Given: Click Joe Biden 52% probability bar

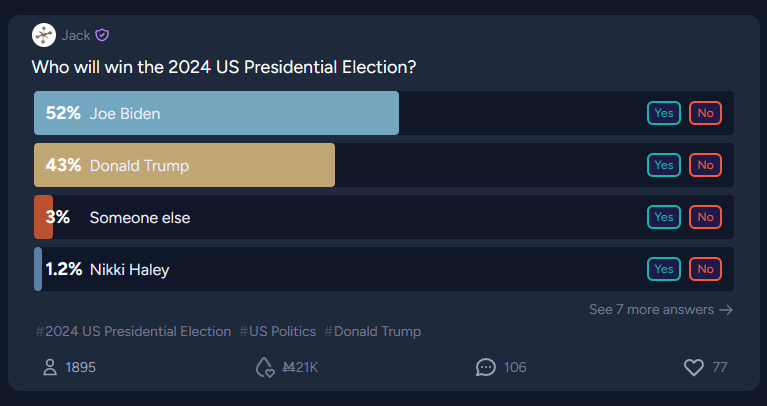Looking at the screenshot, I should tap(216, 113).
